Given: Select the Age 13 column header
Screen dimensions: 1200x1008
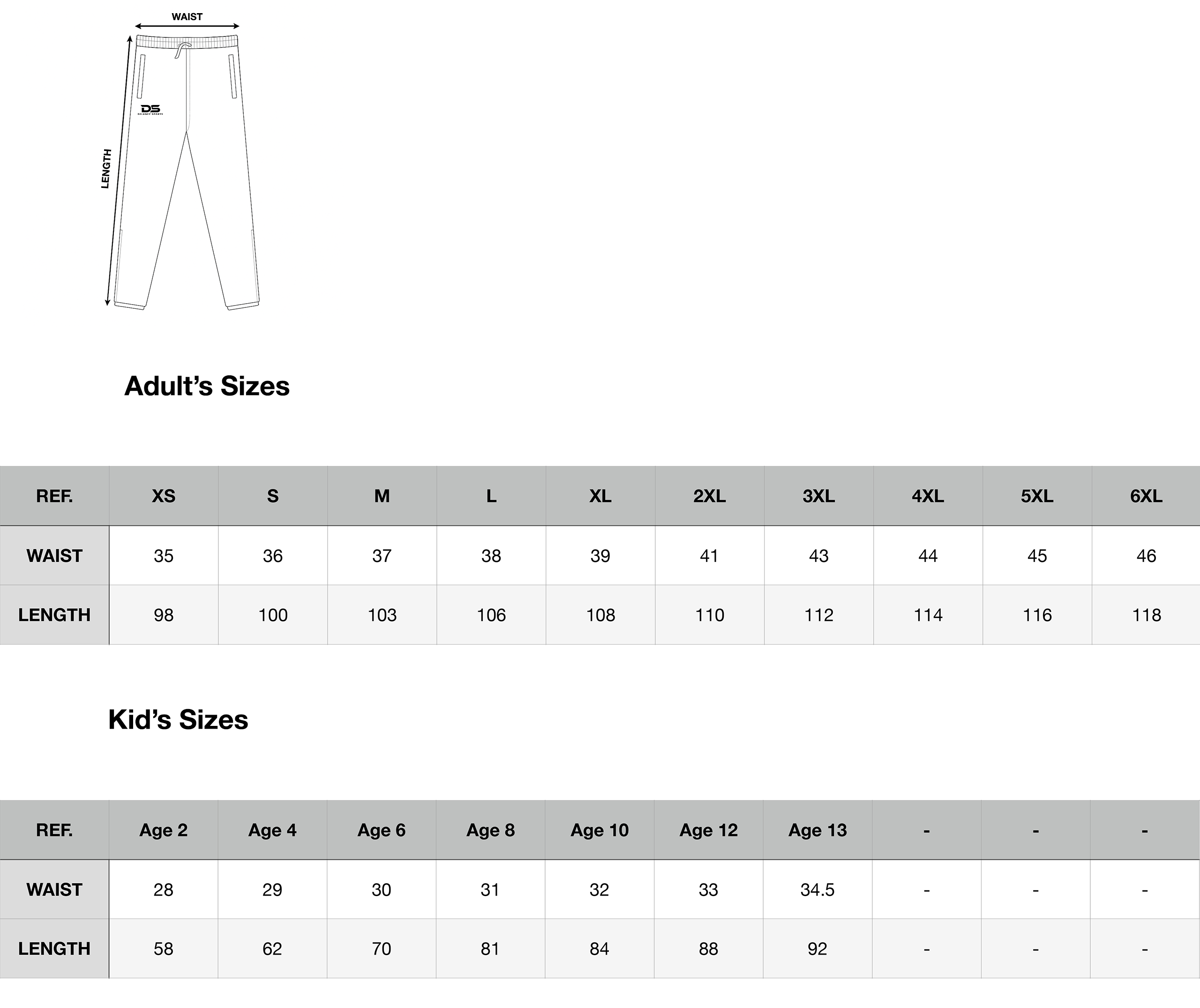Looking at the screenshot, I should tap(817, 830).
